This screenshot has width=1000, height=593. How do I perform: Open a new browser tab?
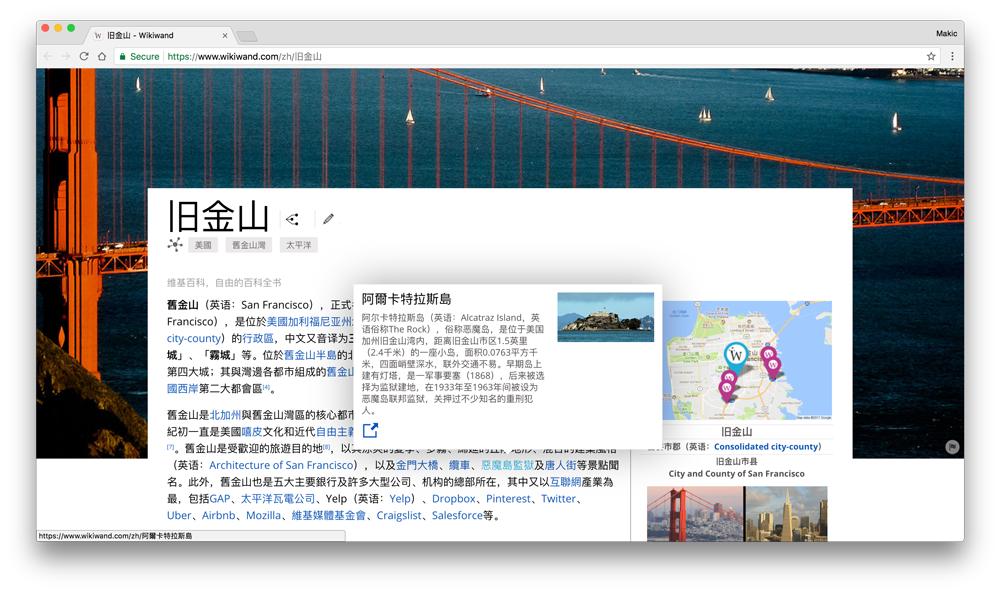point(247,36)
